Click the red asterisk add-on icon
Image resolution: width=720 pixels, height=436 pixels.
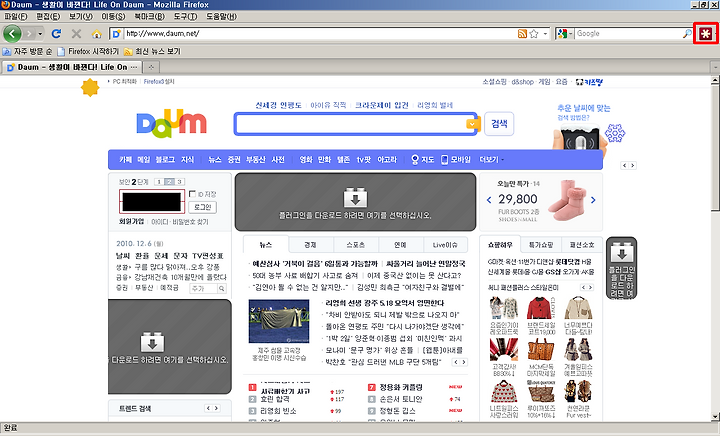(x=705, y=34)
